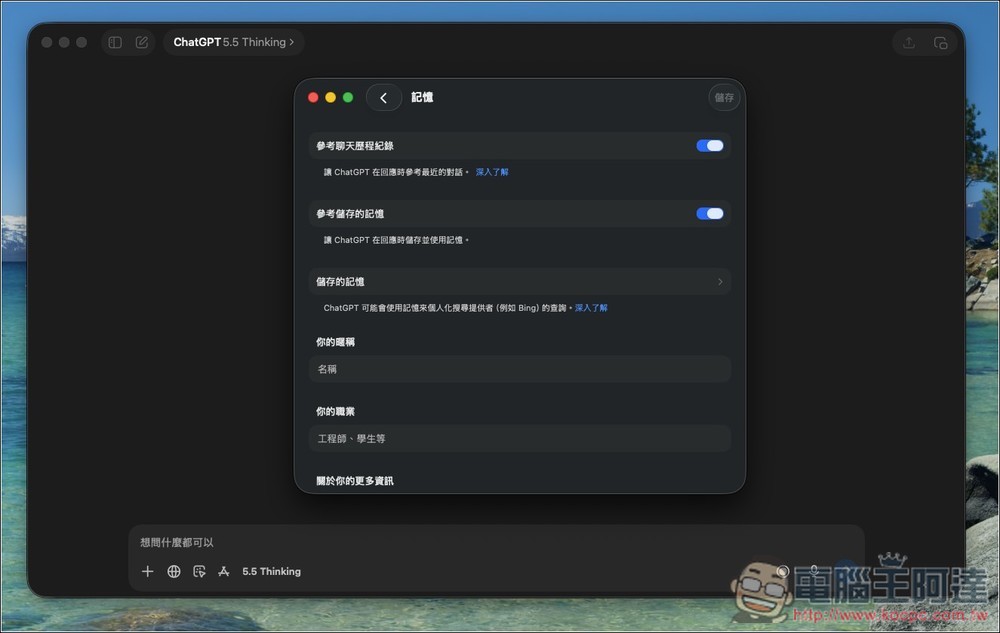Click the image tool icon in composer
Viewport: 1000px width, 633px height.
[x=199, y=571]
